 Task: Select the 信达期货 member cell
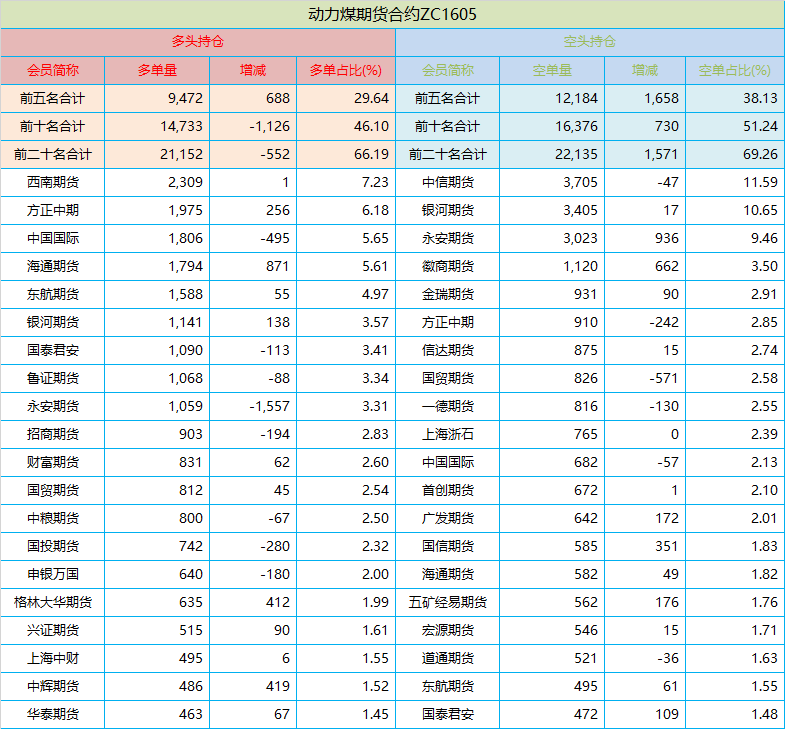pos(448,350)
